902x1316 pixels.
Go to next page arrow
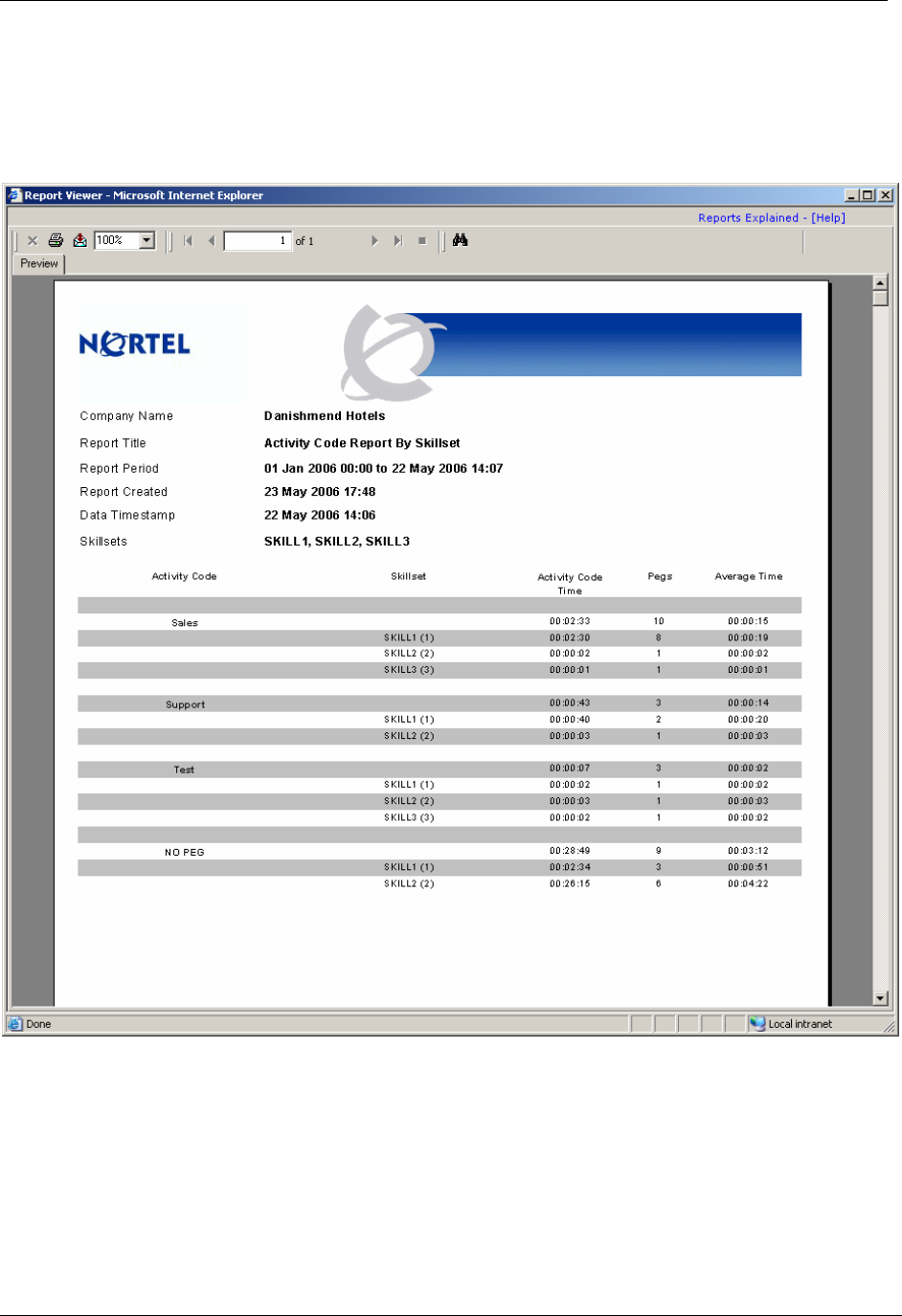point(374,241)
